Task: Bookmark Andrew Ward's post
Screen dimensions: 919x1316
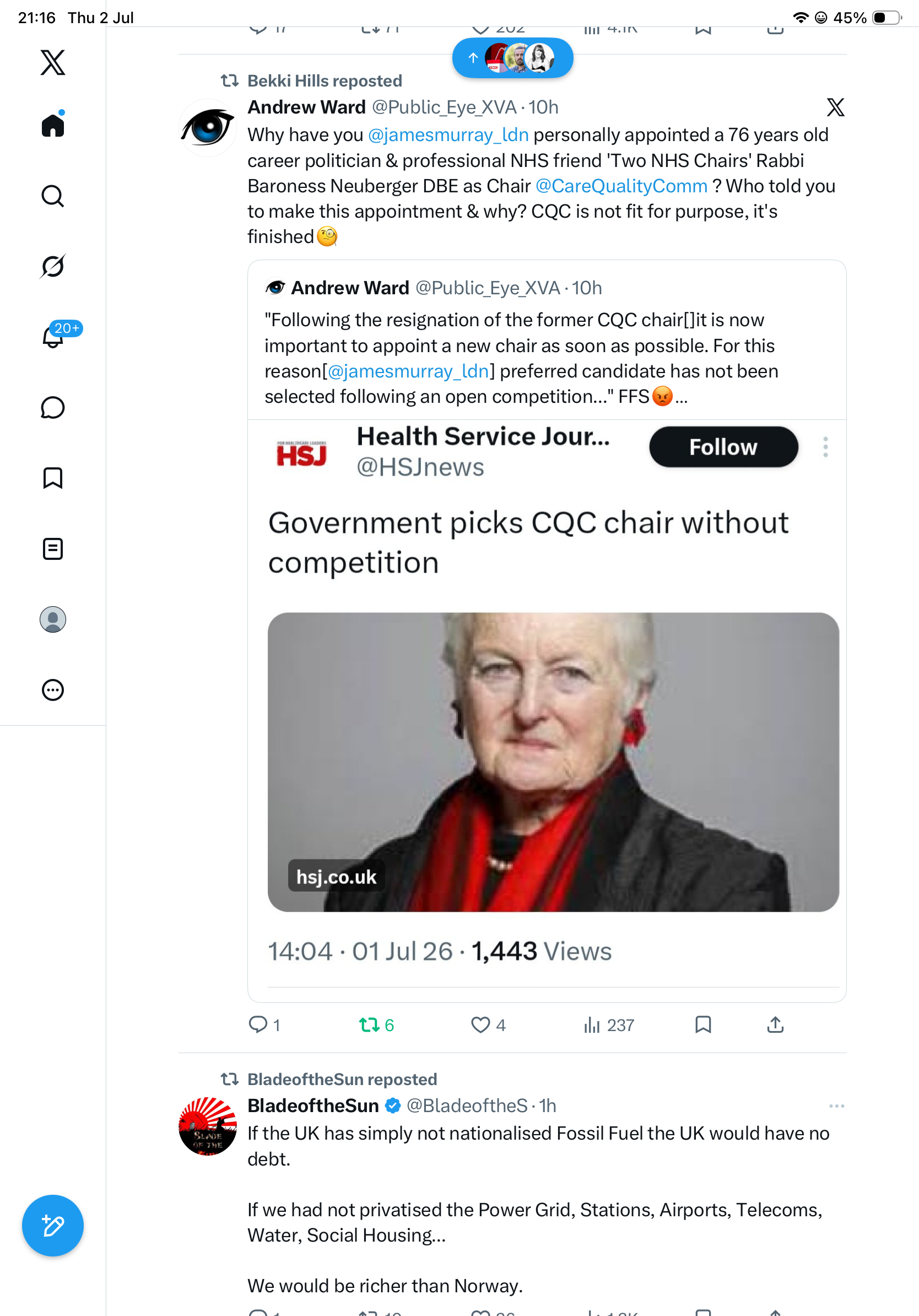Action: click(x=703, y=1025)
